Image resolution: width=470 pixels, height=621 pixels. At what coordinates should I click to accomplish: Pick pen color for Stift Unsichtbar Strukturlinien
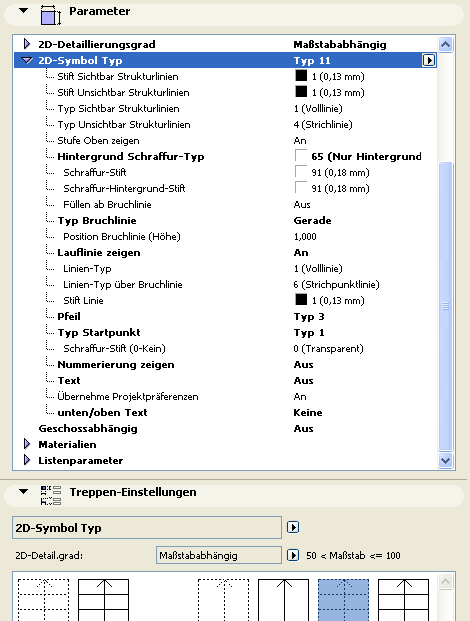[x=301, y=91]
